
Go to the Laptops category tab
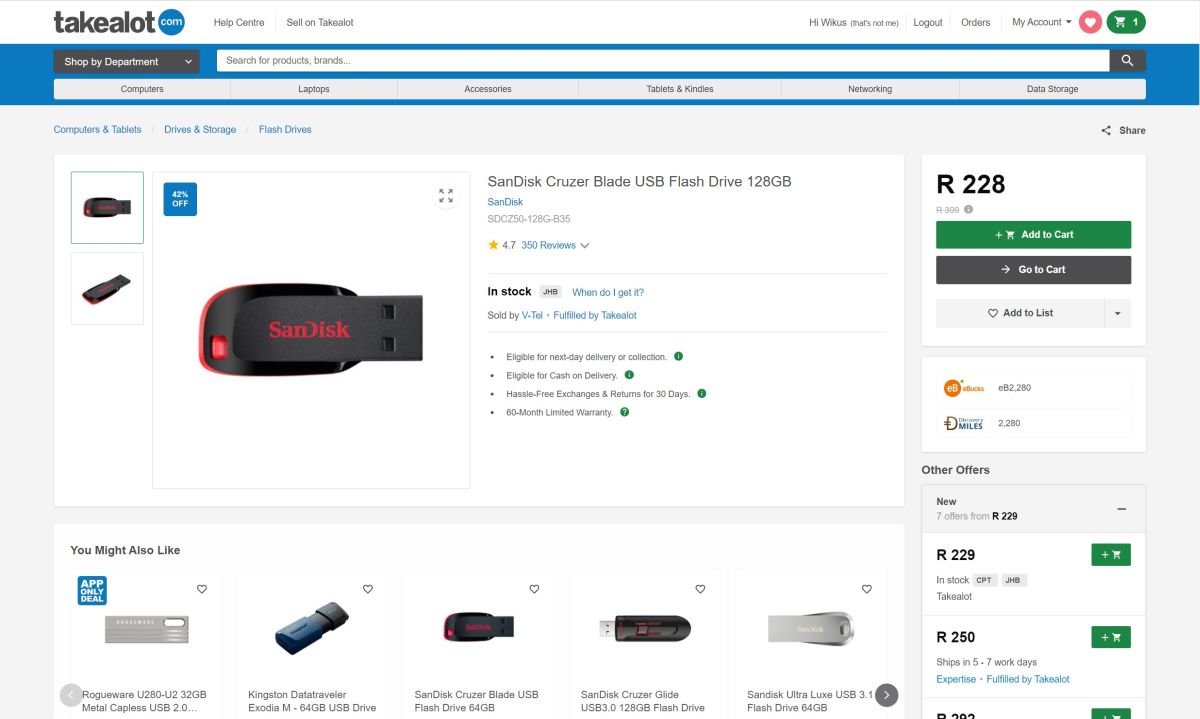click(313, 89)
